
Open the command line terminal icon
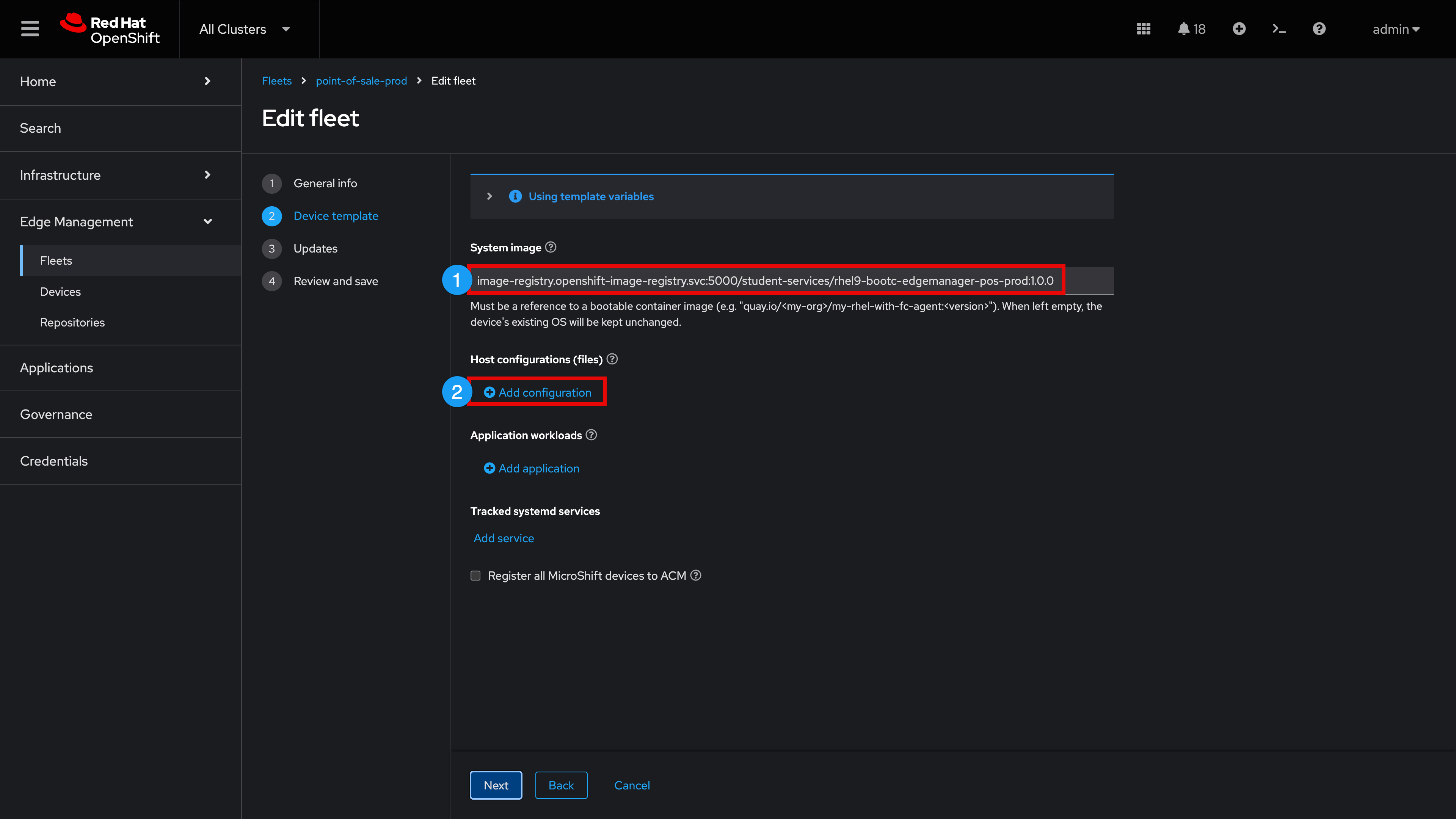pyautogui.click(x=1279, y=29)
